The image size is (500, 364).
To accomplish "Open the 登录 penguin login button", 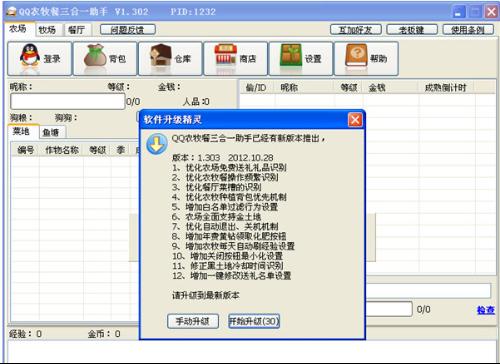I will point(40,59).
